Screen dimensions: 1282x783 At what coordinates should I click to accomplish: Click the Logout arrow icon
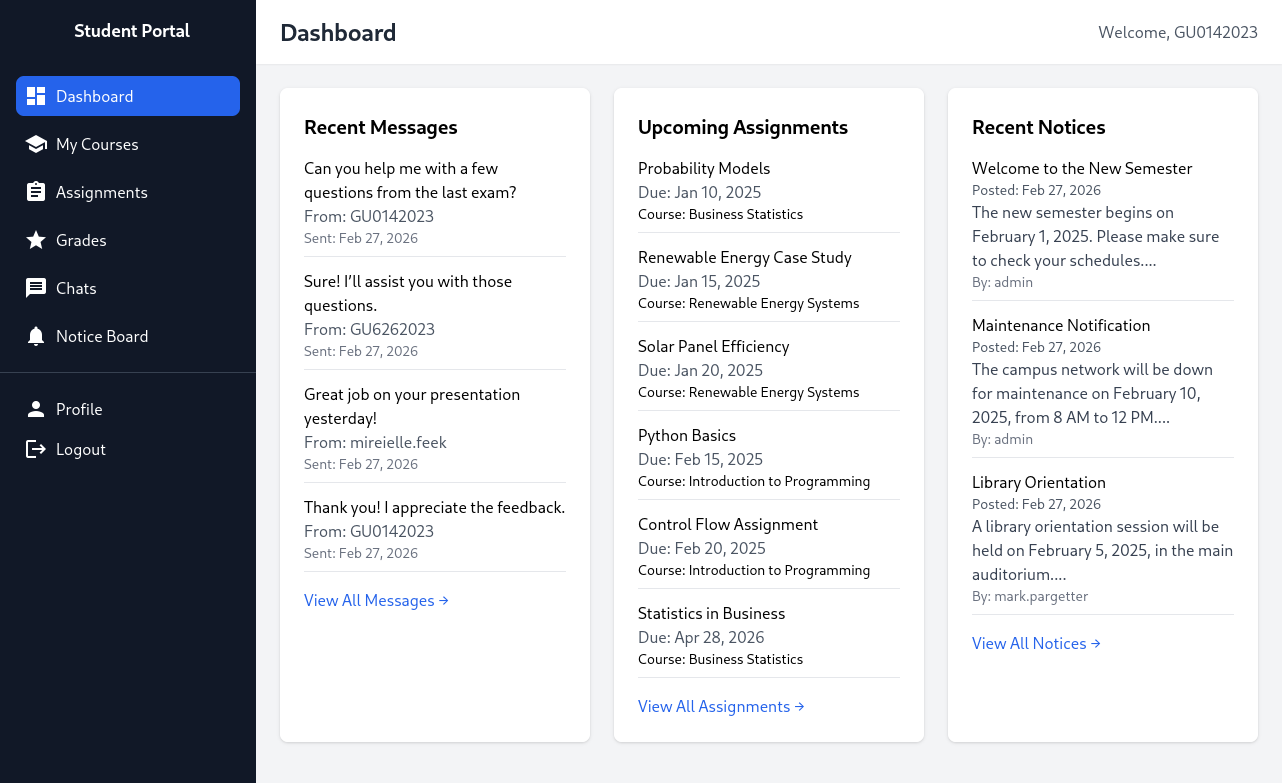tap(36, 449)
